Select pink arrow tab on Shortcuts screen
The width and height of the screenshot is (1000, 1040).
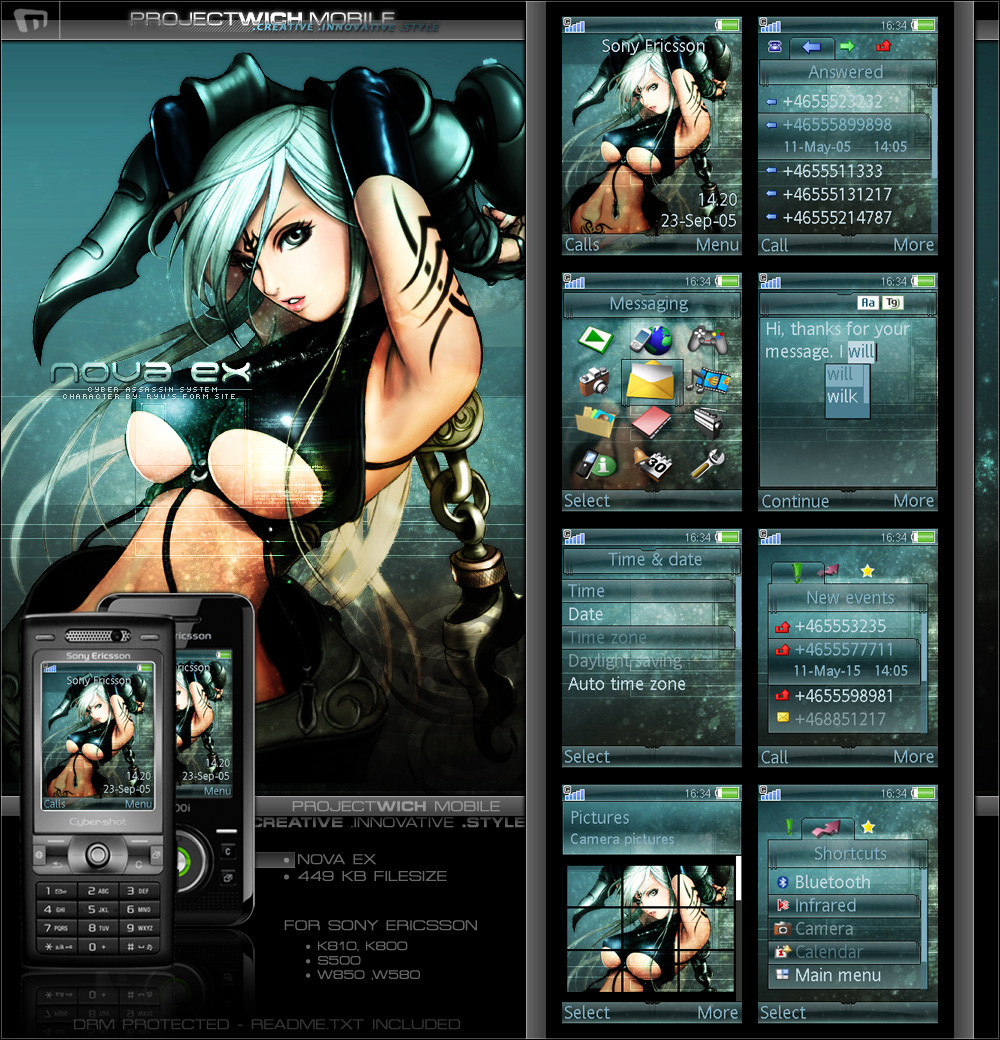(826, 828)
